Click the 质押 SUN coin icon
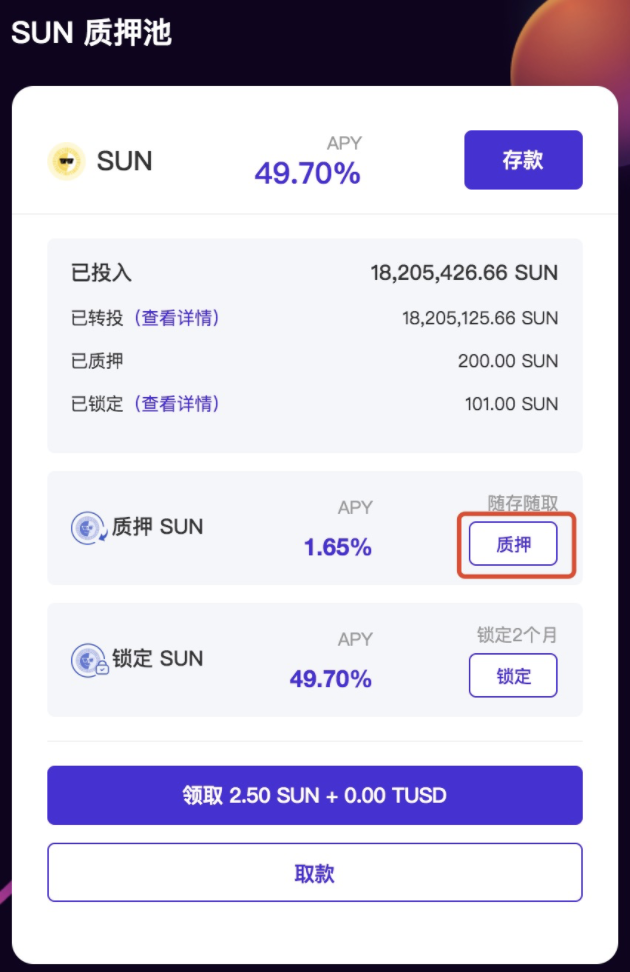The image size is (630, 972). point(89,528)
